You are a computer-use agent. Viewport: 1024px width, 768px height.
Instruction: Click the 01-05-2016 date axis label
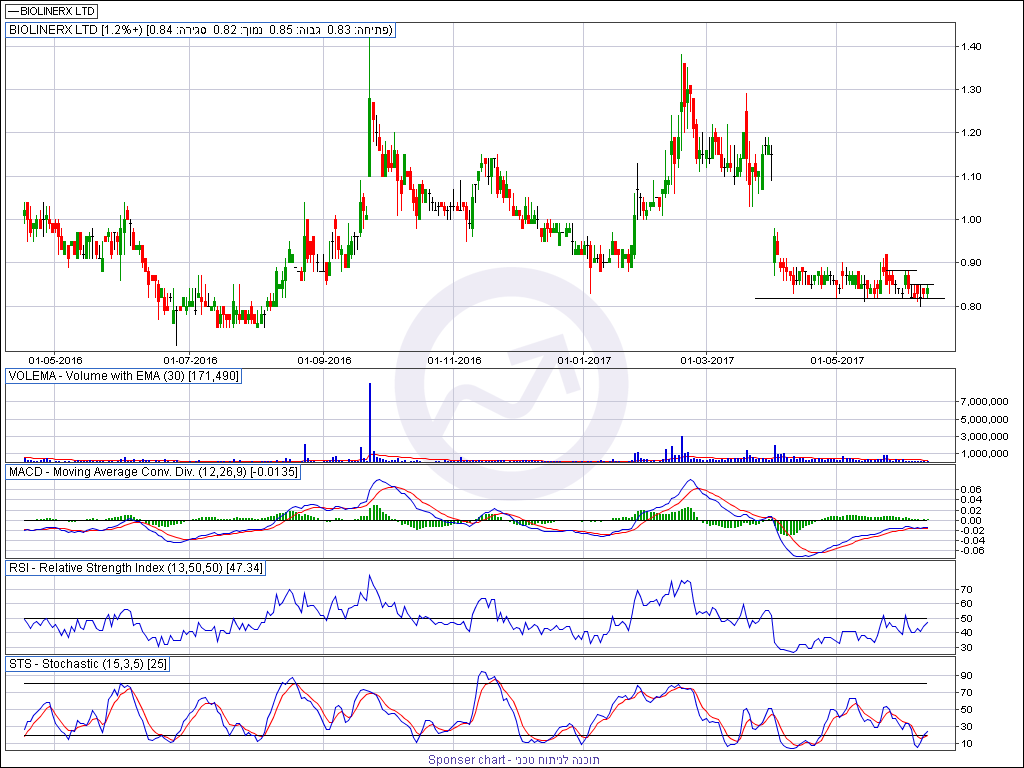pyautogui.click(x=55, y=360)
